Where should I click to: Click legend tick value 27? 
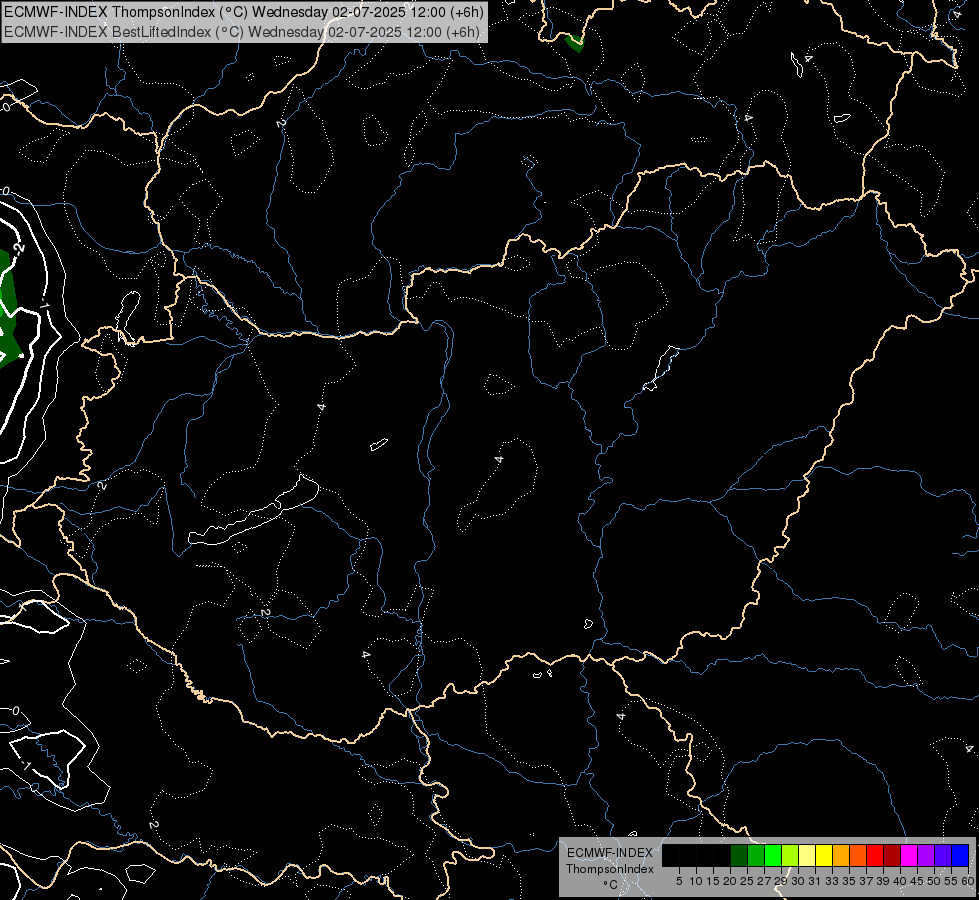764,881
